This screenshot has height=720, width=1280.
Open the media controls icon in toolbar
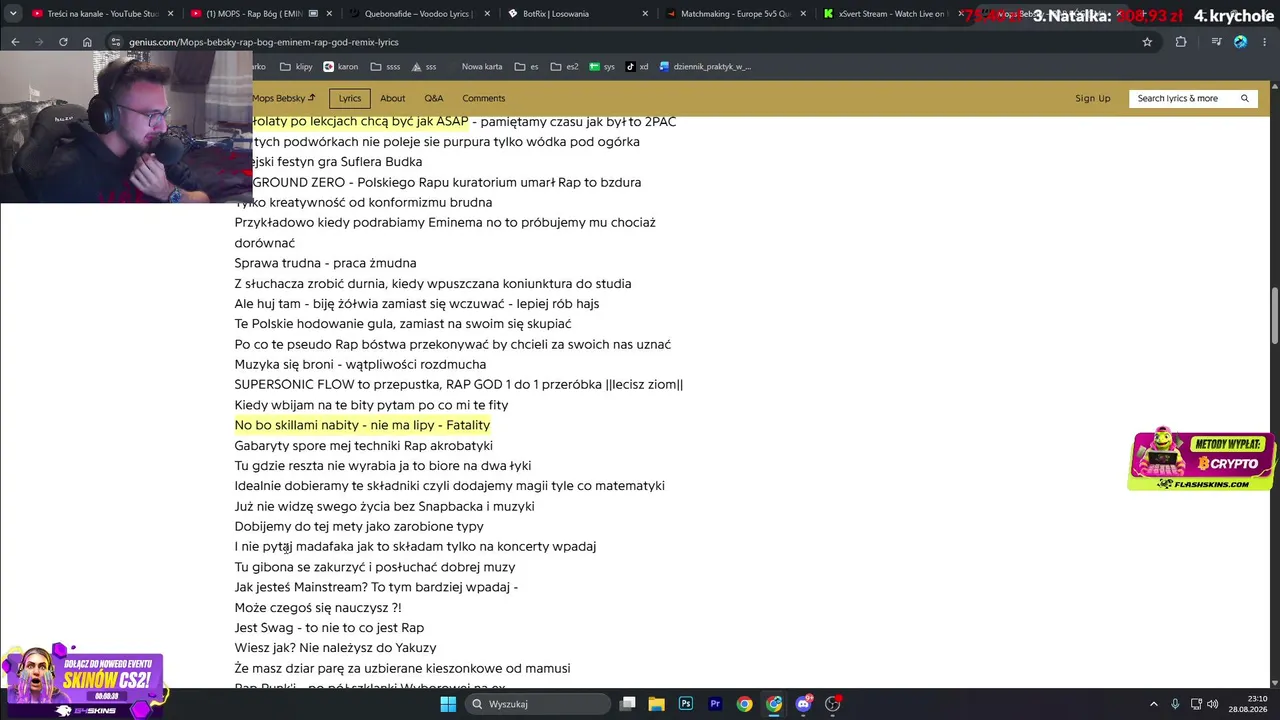1216,42
